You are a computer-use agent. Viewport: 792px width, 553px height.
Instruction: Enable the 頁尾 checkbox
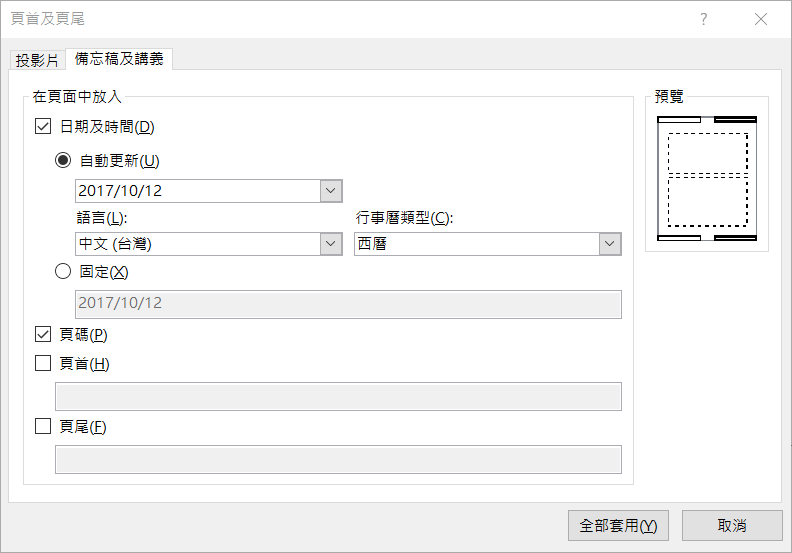pos(43,426)
